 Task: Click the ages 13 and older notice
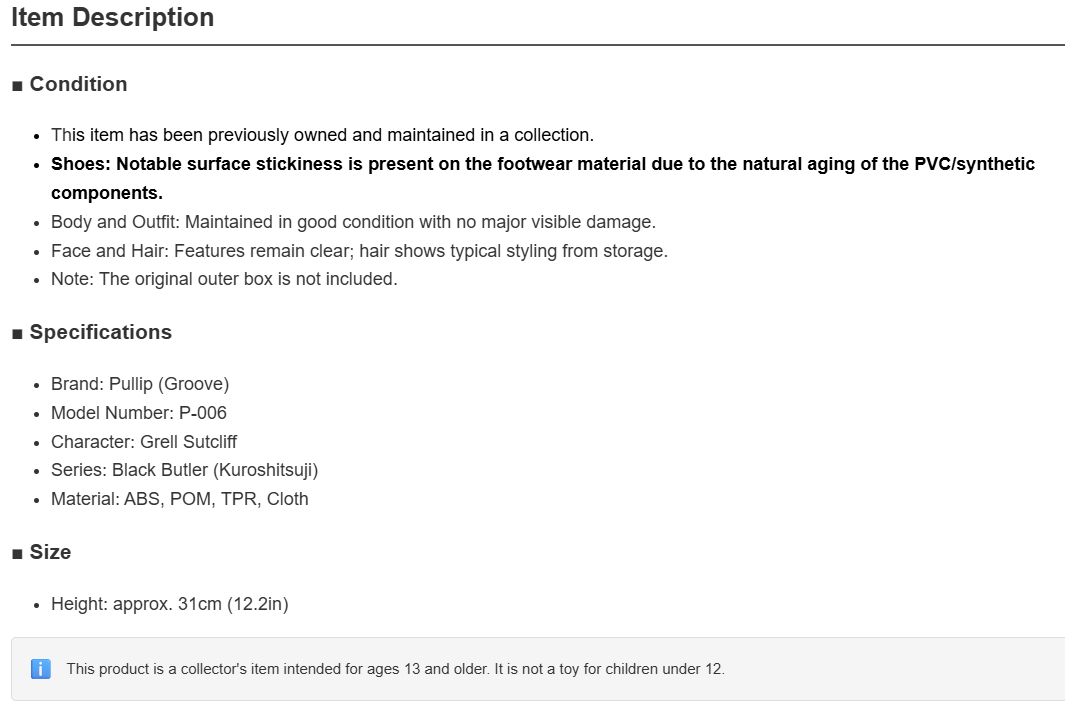click(395, 669)
